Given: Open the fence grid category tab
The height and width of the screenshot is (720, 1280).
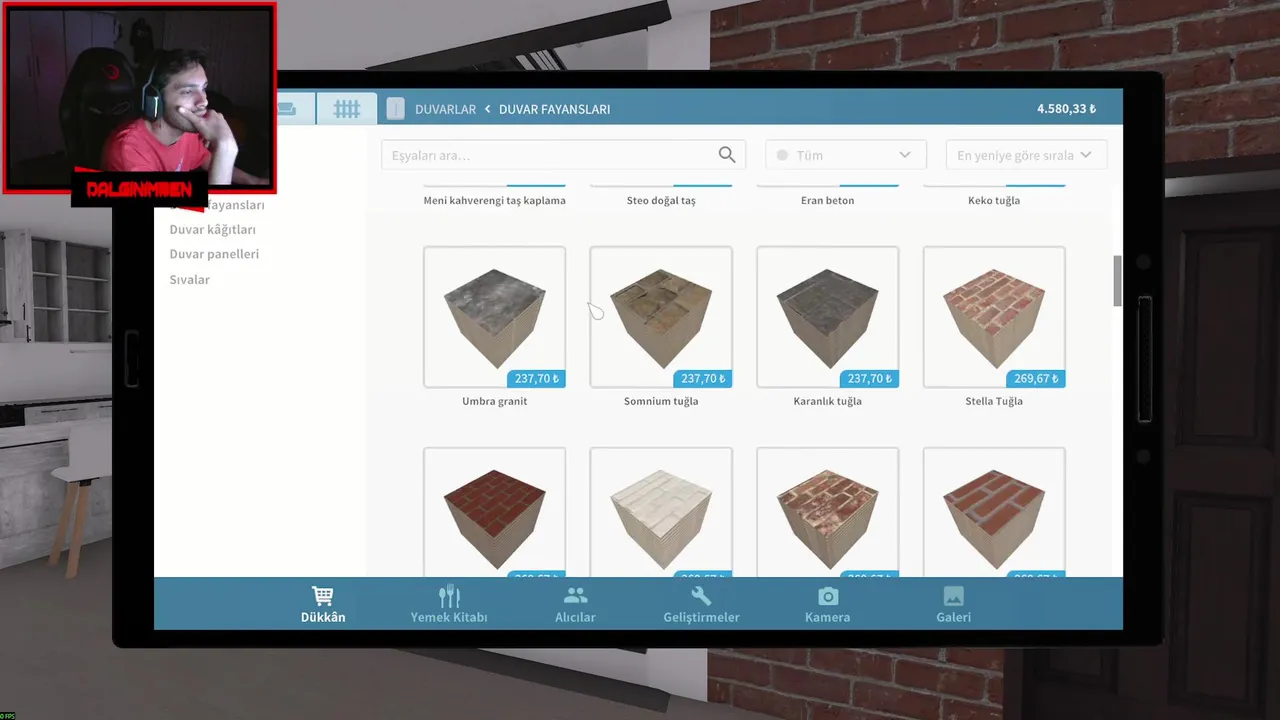Looking at the screenshot, I should click(x=347, y=108).
